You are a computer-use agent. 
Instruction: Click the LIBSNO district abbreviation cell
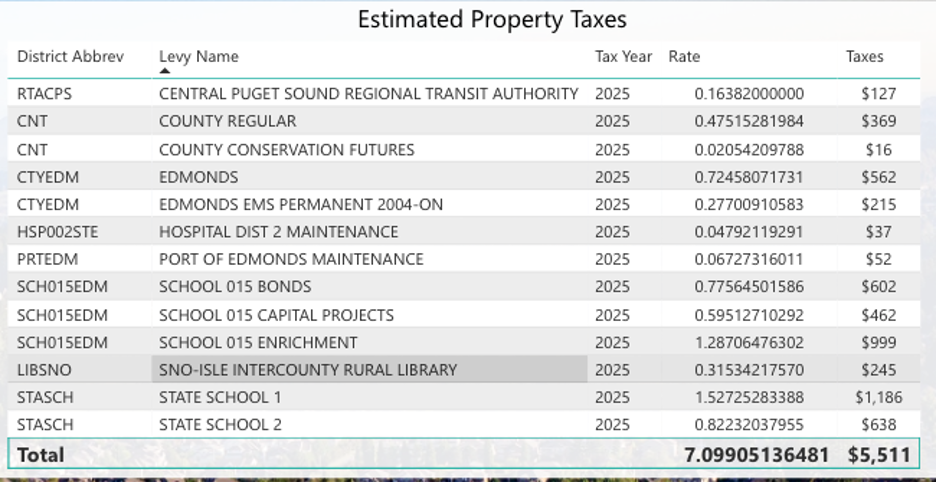coord(44,369)
